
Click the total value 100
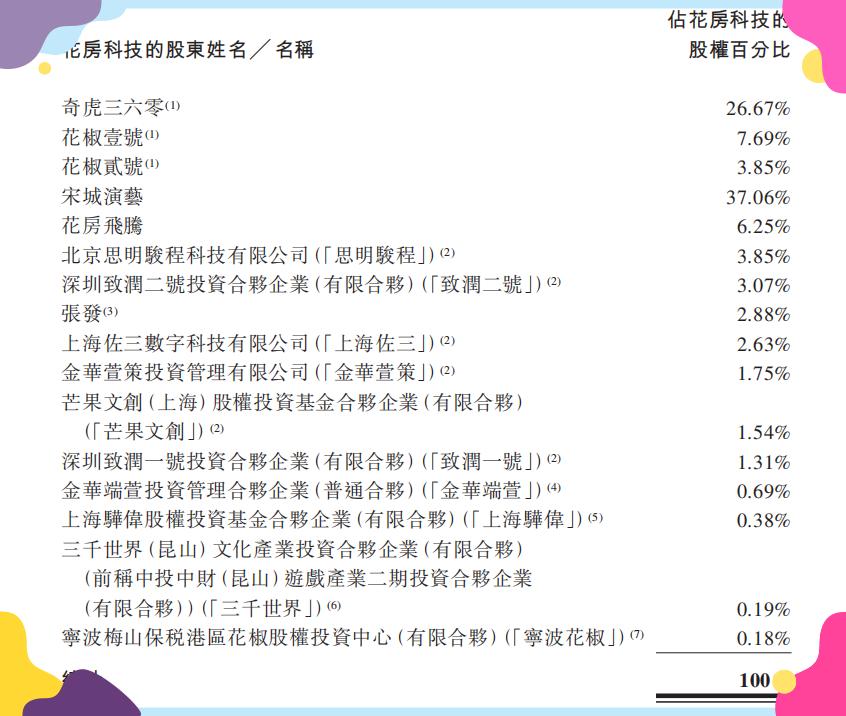pos(755,680)
